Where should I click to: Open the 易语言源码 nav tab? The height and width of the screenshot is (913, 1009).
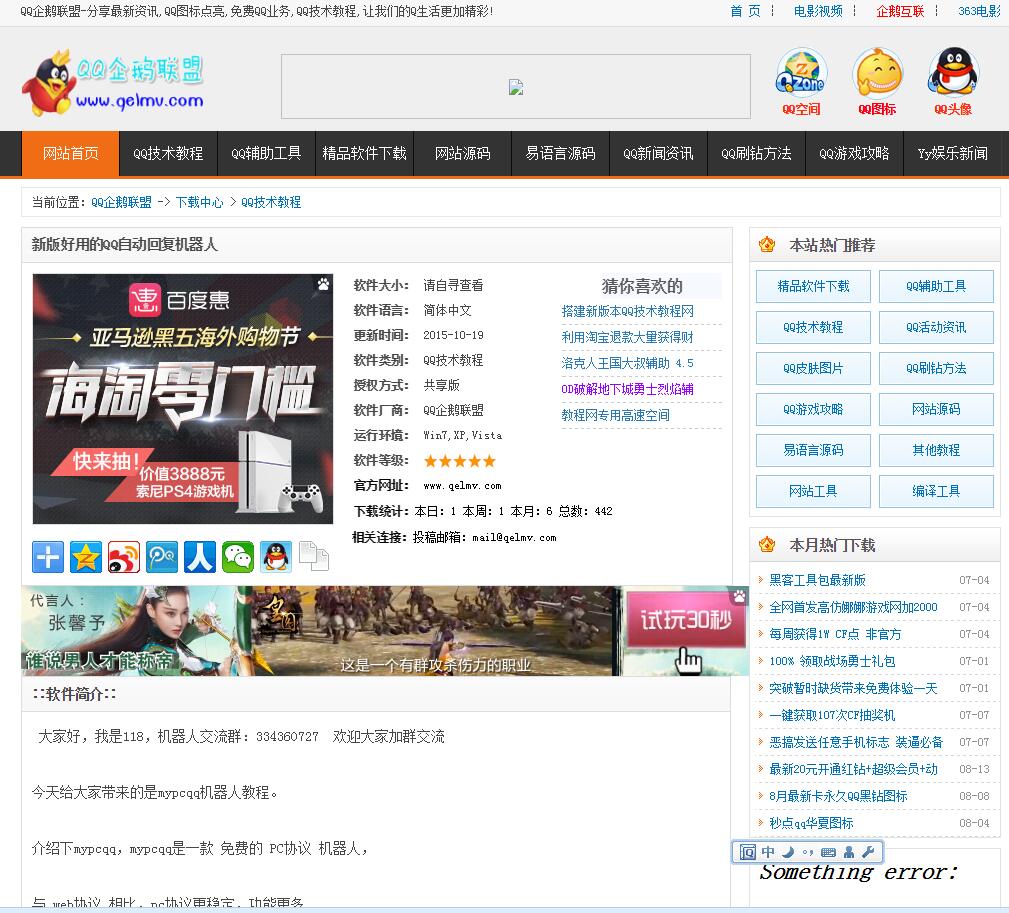tap(560, 153)
